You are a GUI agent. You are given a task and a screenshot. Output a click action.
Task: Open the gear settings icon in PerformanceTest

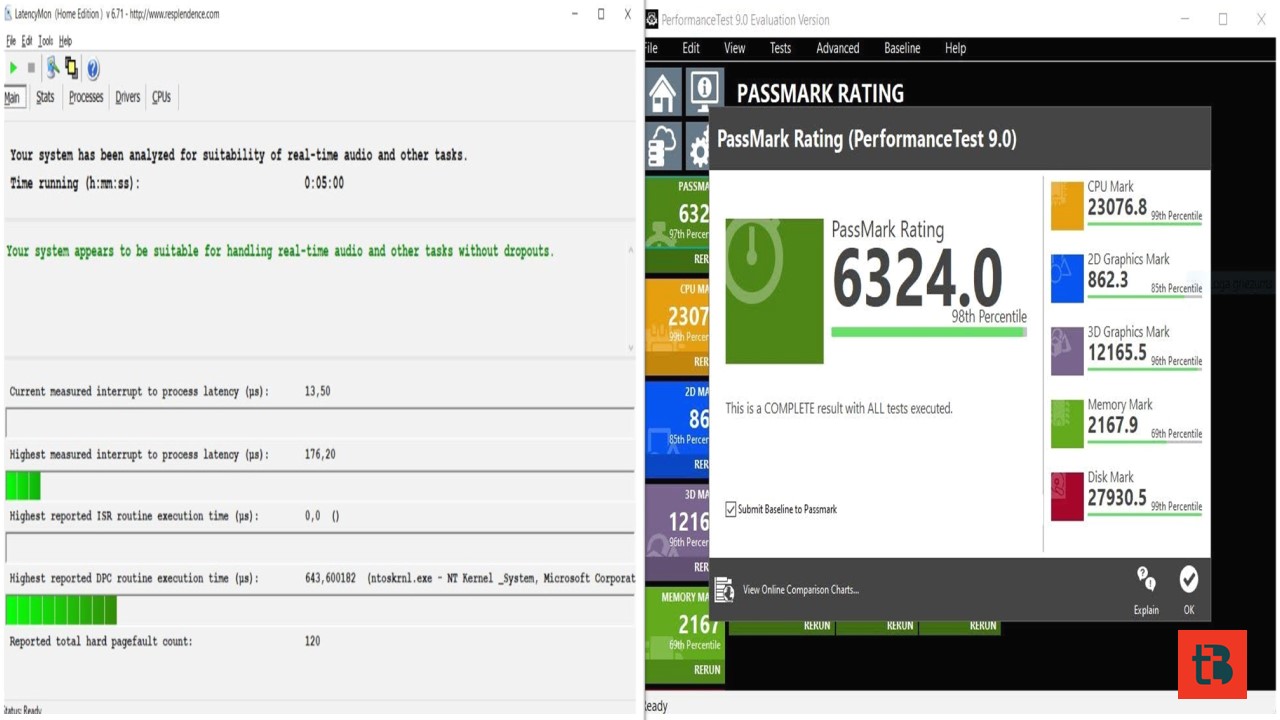pos(698,147)
